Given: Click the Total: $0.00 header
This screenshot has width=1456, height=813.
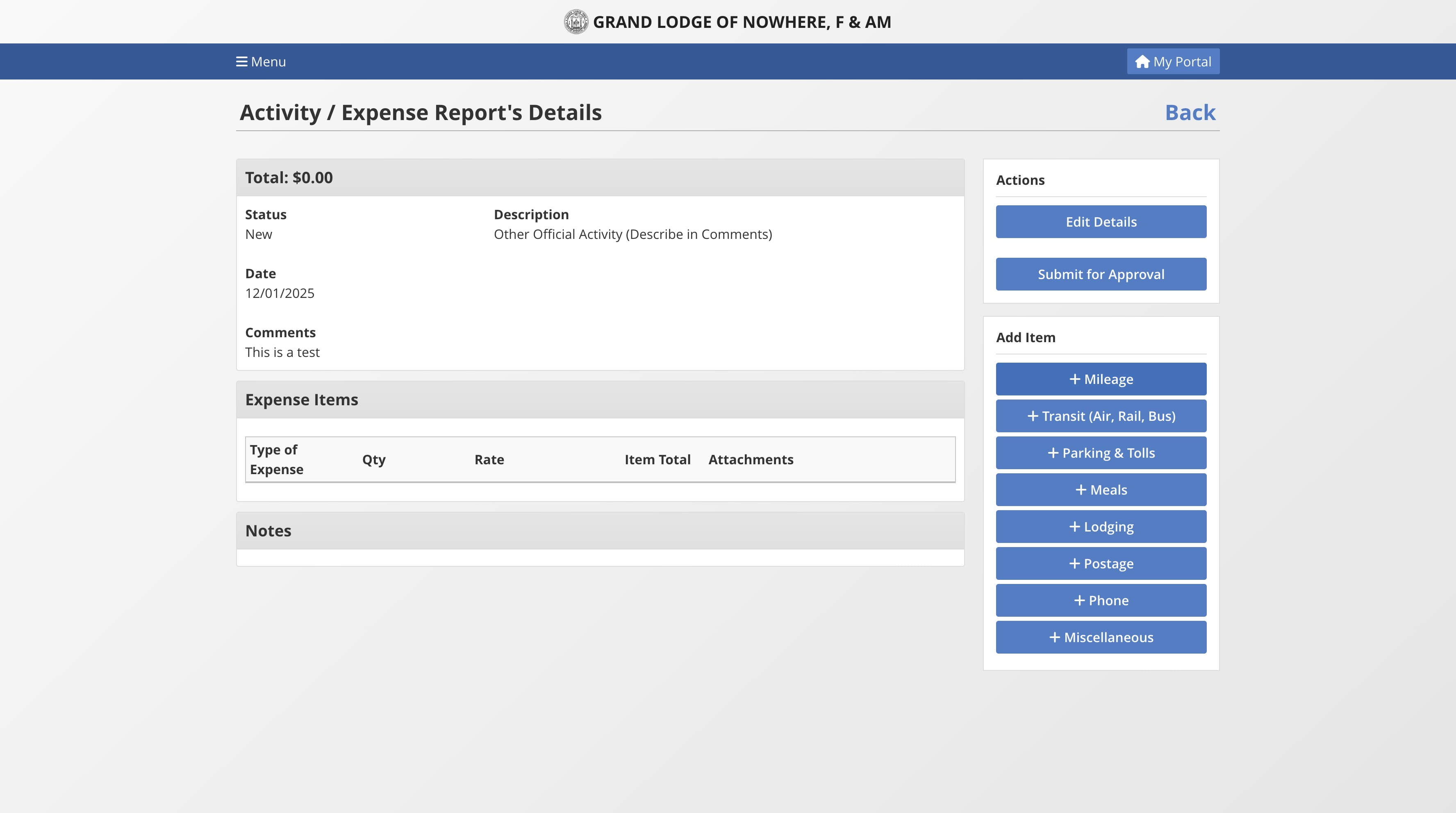Looking at the screenshot, I should (x=600, y=177).
